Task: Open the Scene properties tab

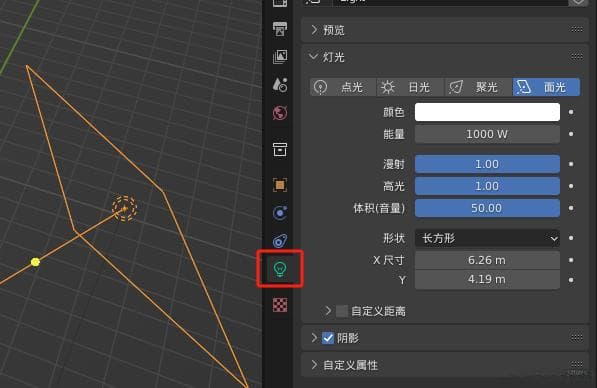Action: pyautogui.click(x=280, y=85)
